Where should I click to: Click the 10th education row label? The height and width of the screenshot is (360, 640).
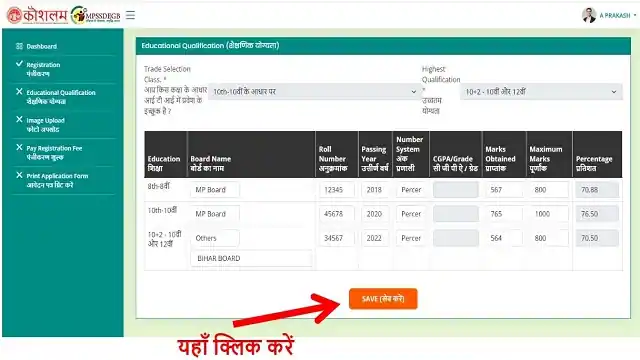point(162,210)
